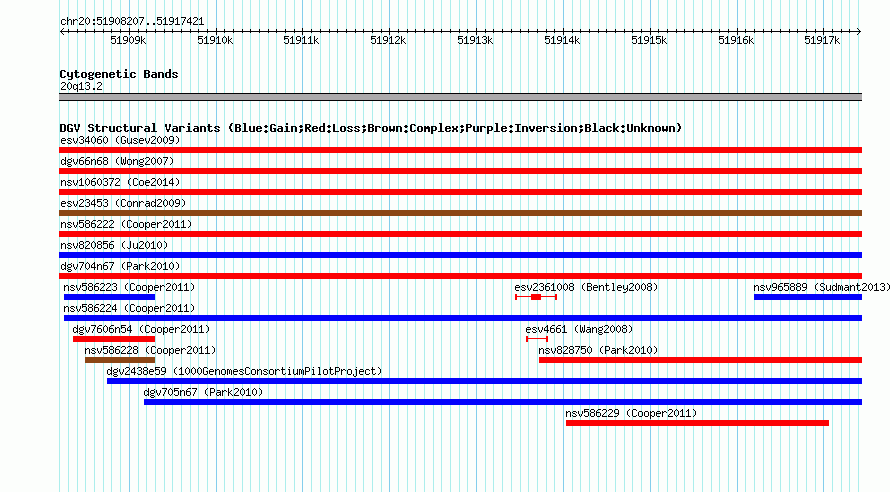The height and width of the screenshot is (492, 890).
Task: Click the small red esv4661 glyph
Action: [537, 339]
